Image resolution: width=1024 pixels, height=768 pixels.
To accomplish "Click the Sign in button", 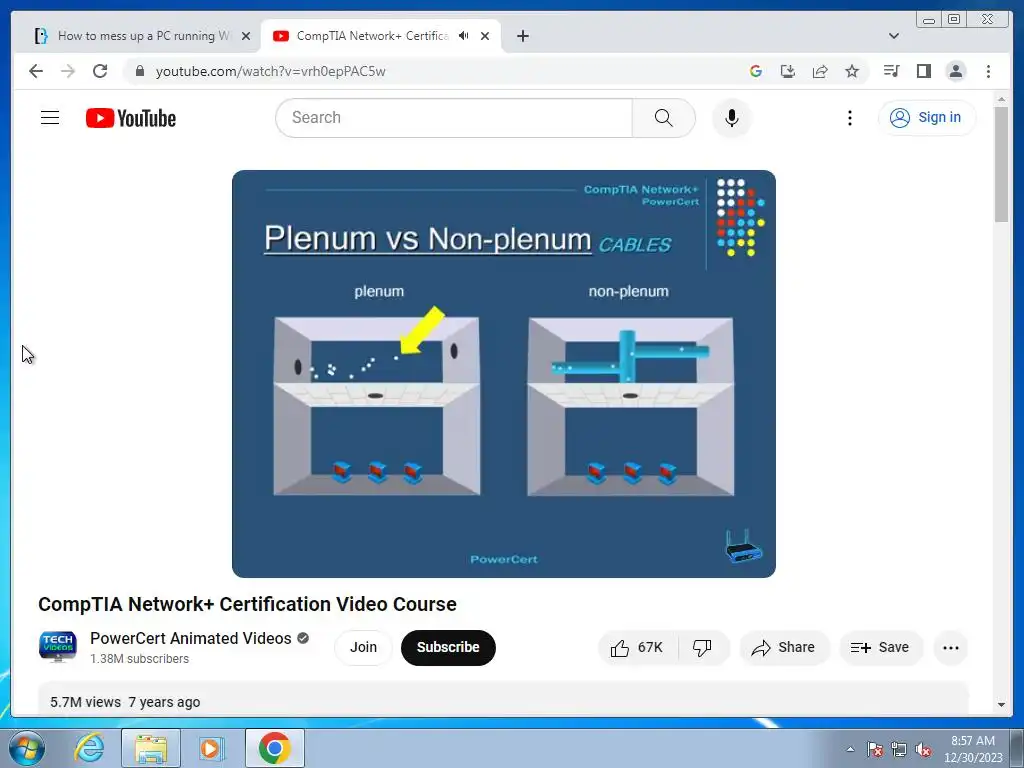I will [x=926, y=118].
